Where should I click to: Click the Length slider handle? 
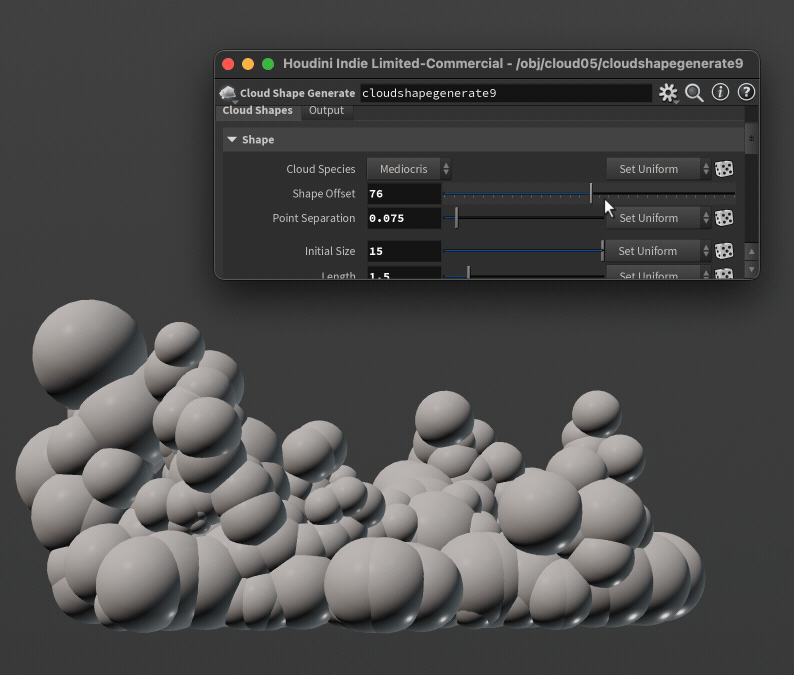tap(468, 273)
